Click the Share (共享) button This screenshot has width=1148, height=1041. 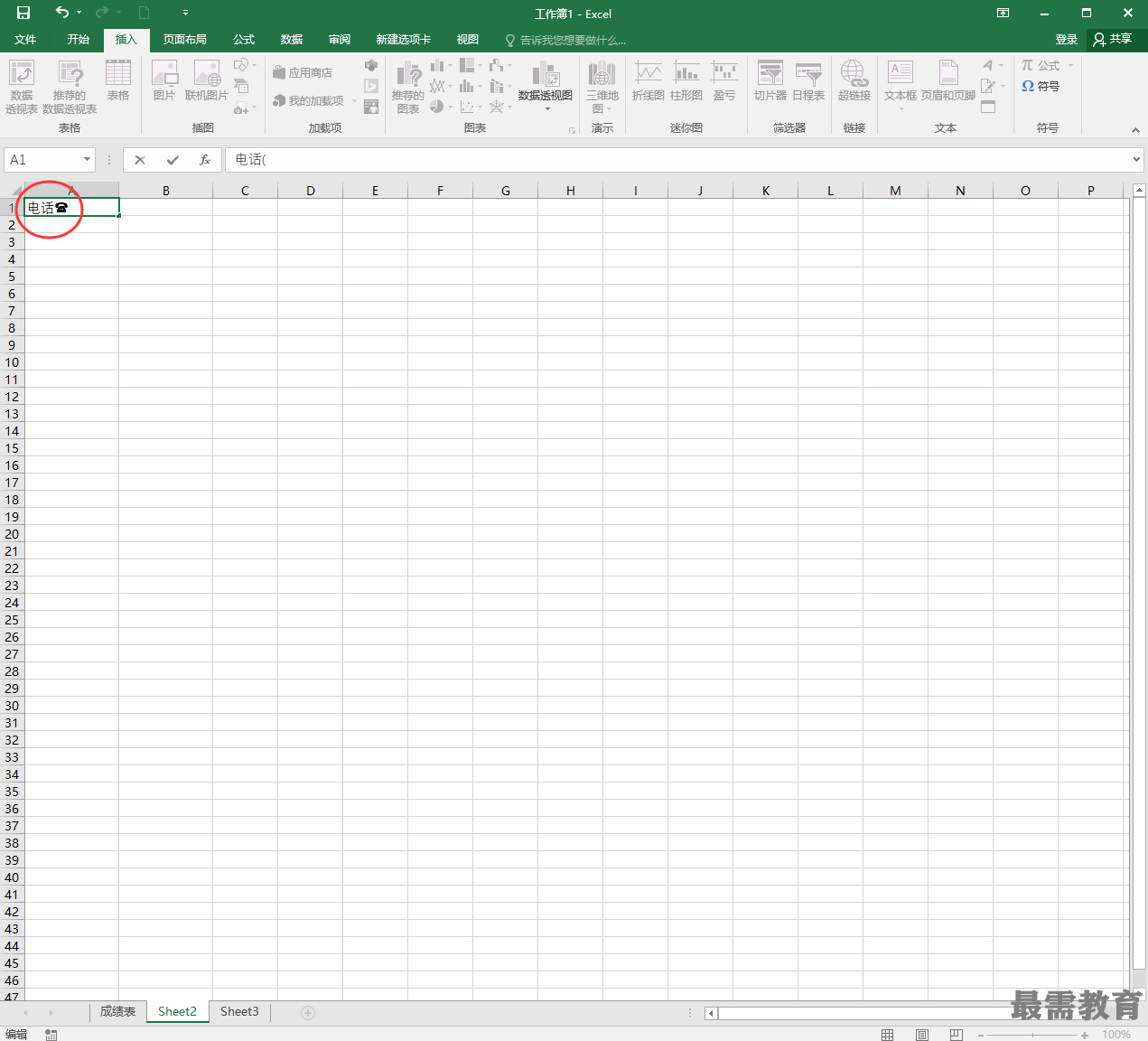pos(1113,39)
